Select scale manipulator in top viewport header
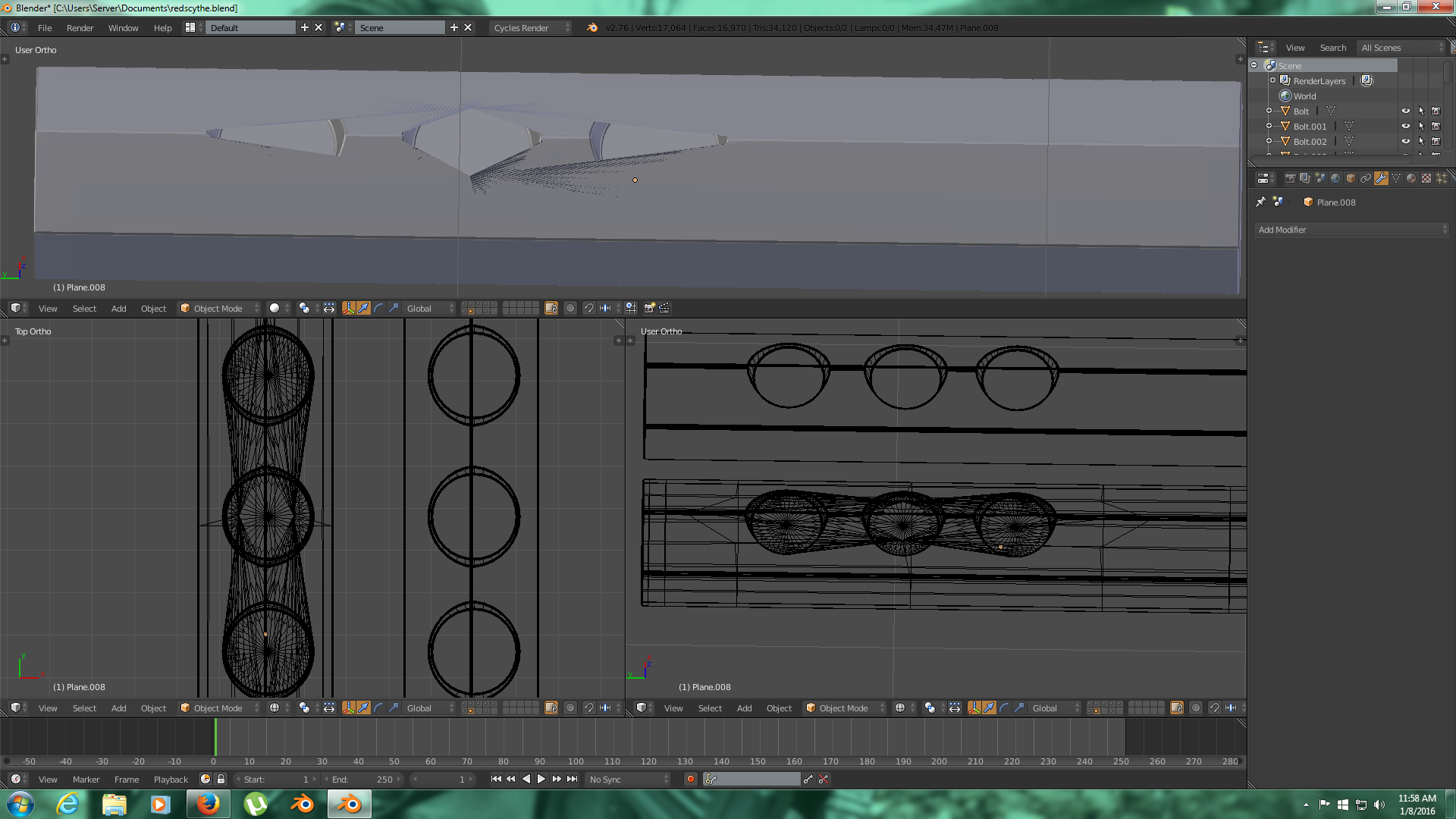The height and width of the screenshot is (819, 1456). click(x=394, y=308)
